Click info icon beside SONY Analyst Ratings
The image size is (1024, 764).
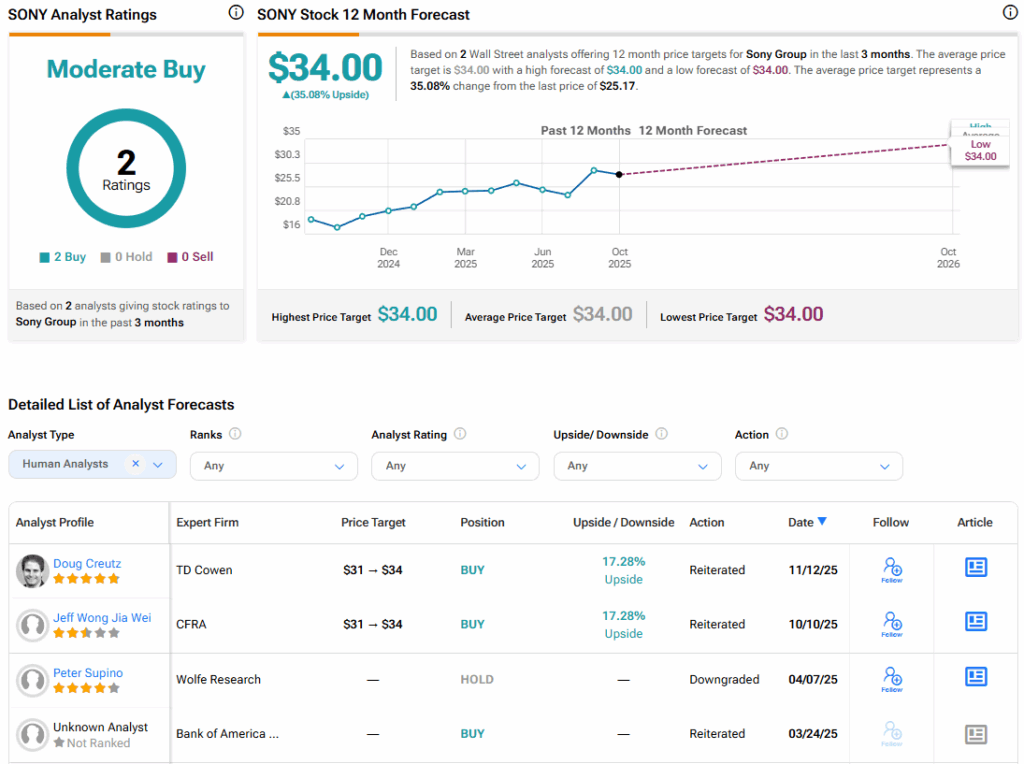tap(235, 13)
